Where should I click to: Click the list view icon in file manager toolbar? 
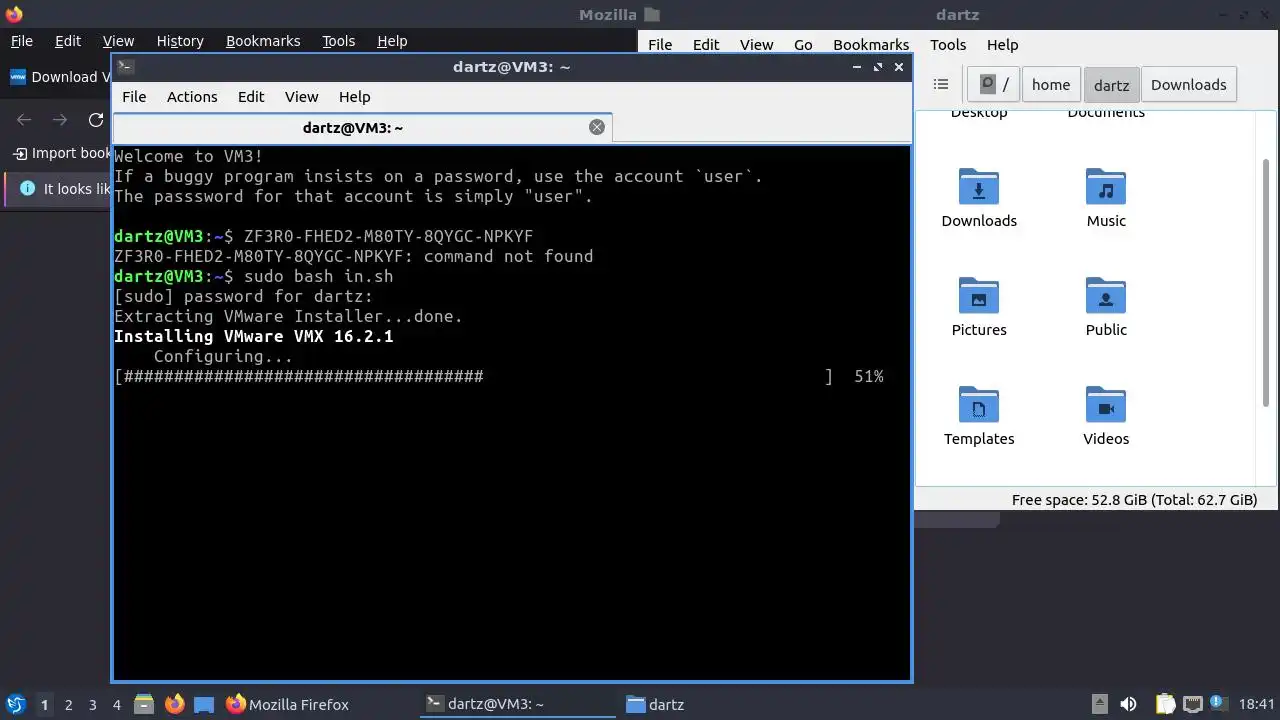click(940, 85)
